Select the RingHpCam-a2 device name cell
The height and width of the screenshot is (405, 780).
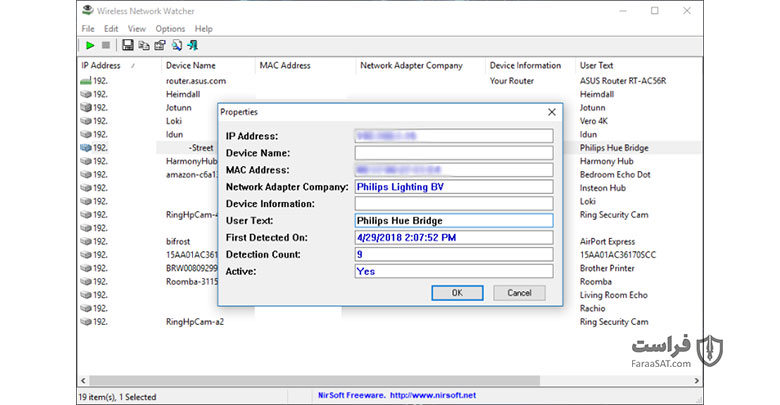pos(195,322)
